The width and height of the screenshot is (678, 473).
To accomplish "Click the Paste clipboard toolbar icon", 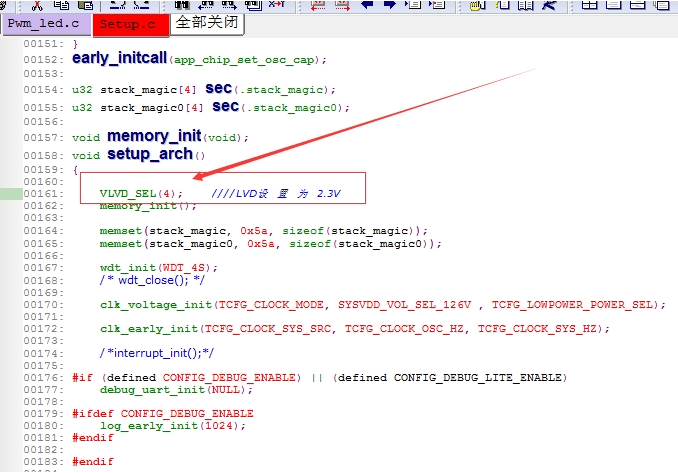I will point(85,5).
